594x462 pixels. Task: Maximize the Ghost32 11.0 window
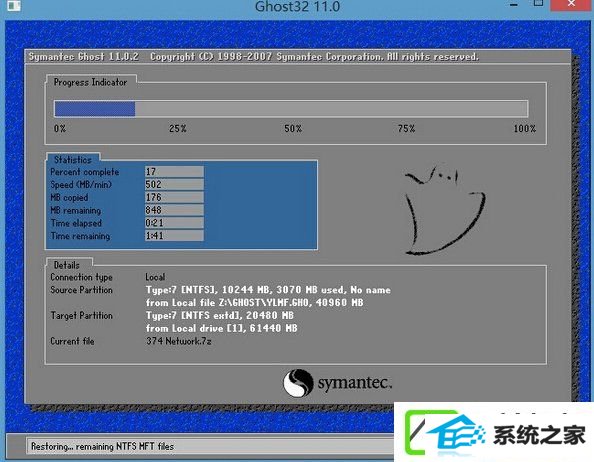(x=538, y=4)
